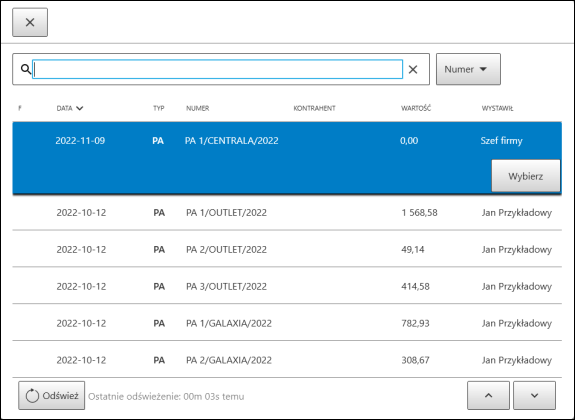Close the document list window
This screenshot has height=420, width=575.
30,22
